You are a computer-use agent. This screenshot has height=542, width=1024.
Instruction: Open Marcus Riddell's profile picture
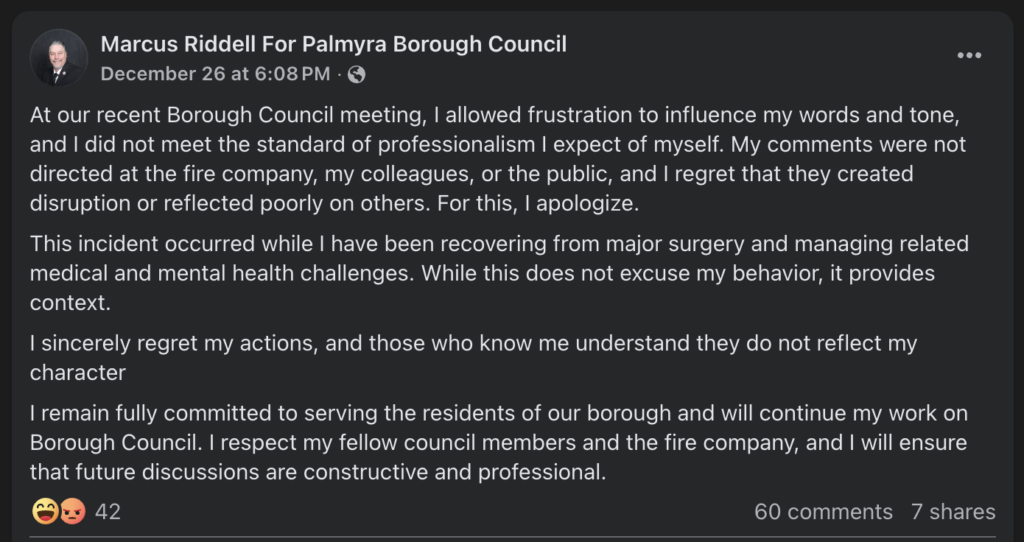click(x=59, y=57)
